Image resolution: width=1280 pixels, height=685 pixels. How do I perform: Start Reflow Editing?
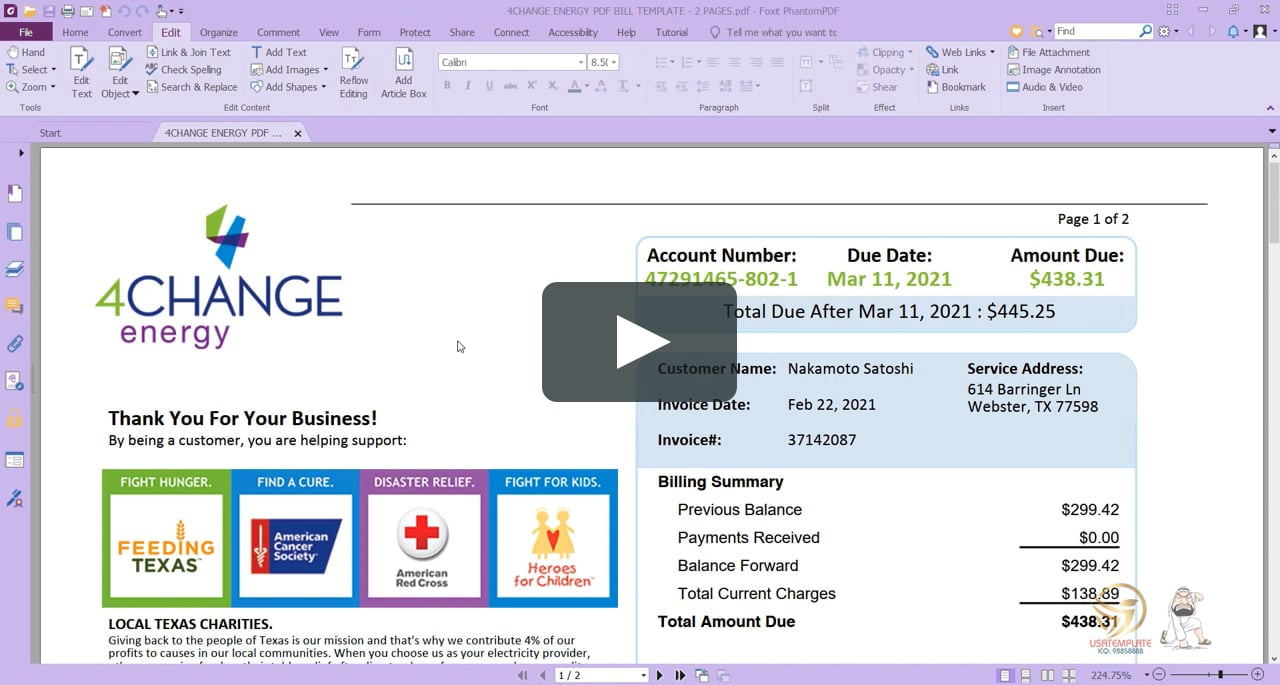pyautogui.click(x=353, y=73)
